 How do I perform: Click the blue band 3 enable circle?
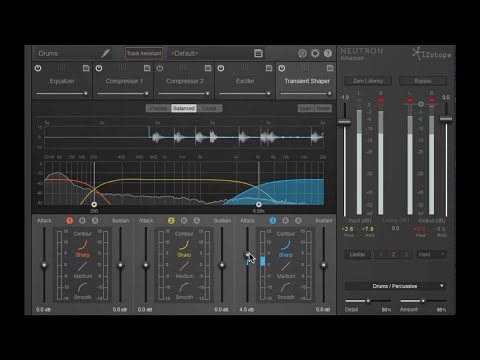[x=273, y=221]
